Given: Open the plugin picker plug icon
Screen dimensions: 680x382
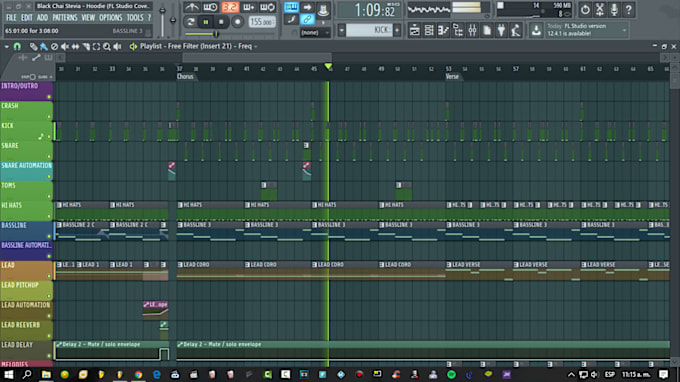Looking at the screenshot, I should click(x=501, y=30).
